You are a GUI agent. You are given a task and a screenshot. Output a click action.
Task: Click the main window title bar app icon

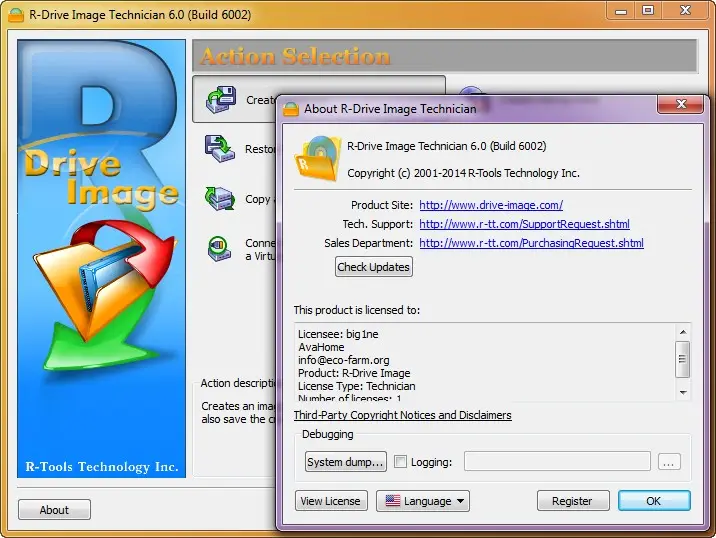(16, 15)
